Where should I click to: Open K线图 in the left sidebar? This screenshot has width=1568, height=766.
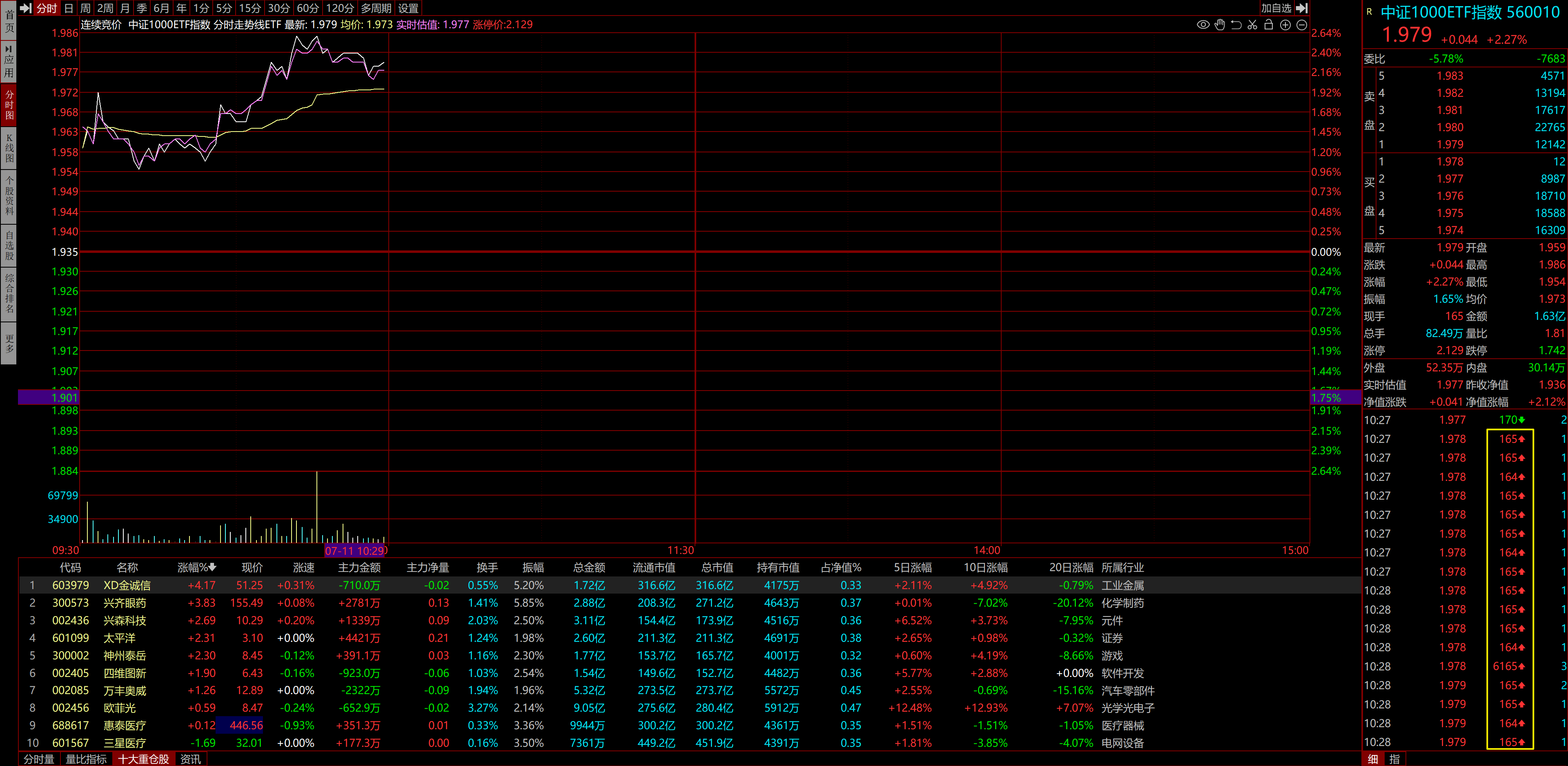(x=9, y=148)
